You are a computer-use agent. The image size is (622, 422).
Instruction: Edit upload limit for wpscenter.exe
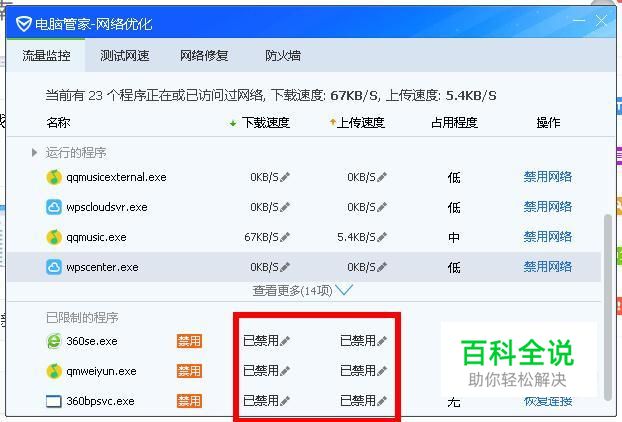pyautogui.click(x=382, y=267)
